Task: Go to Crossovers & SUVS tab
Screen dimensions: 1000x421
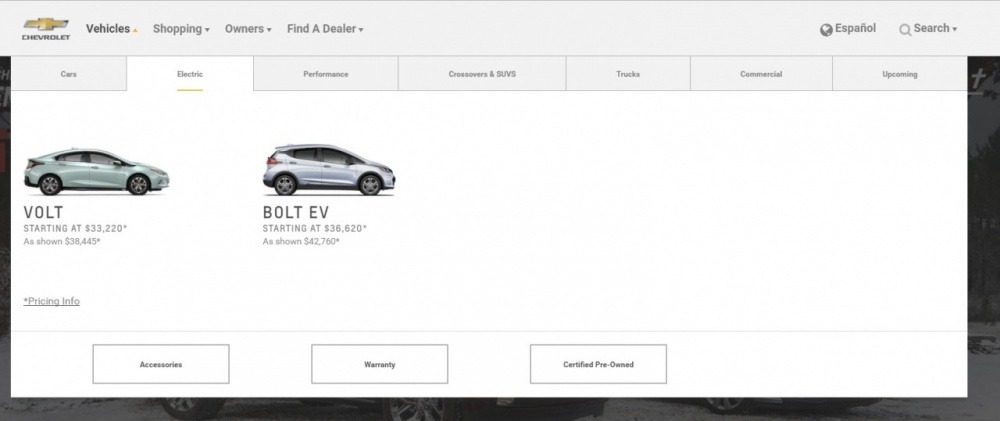Action: pos(482,73)
